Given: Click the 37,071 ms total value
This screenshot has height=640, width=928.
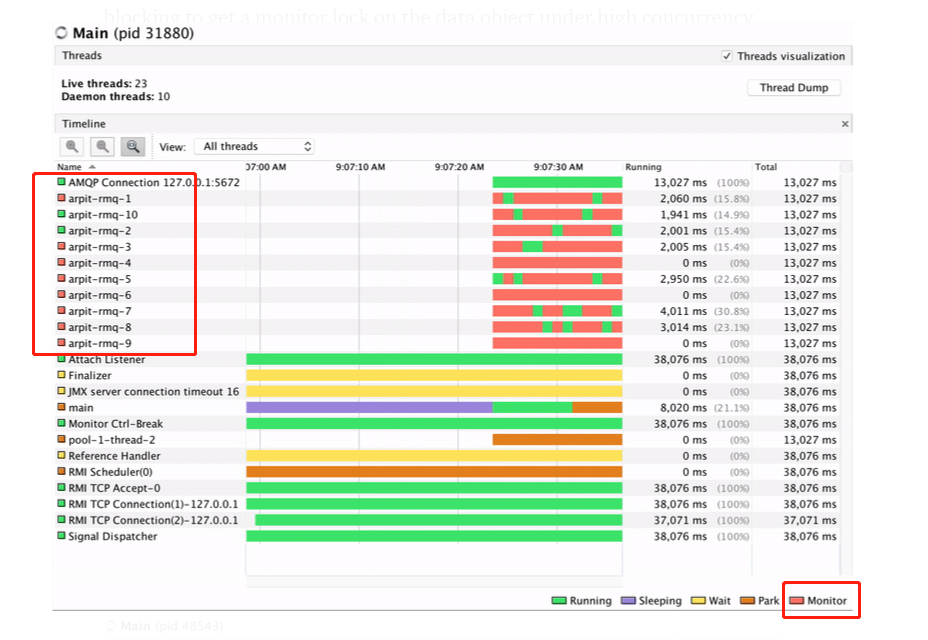Looking at the screenshot, I should click(810, 520).
